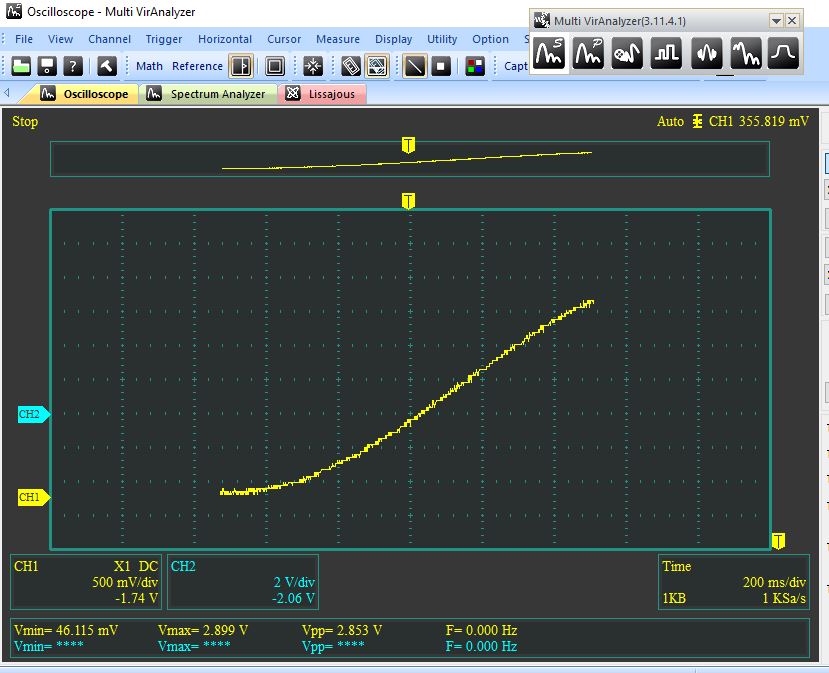Click the green Open file folder icon

(21, 66)
